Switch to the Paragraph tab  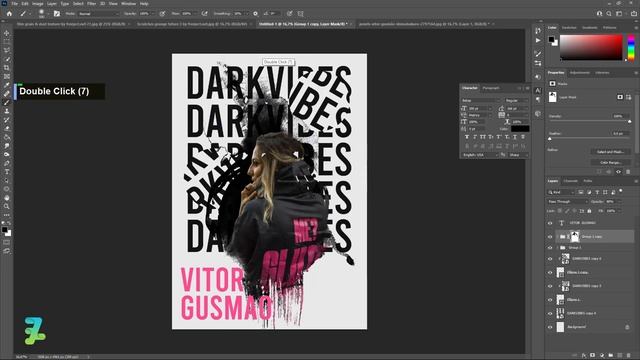click(491, 88)
